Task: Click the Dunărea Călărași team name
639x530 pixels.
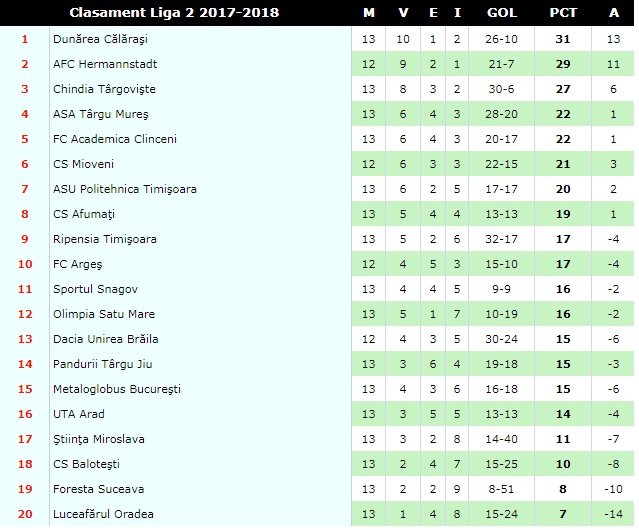Action: click(100, 40)
